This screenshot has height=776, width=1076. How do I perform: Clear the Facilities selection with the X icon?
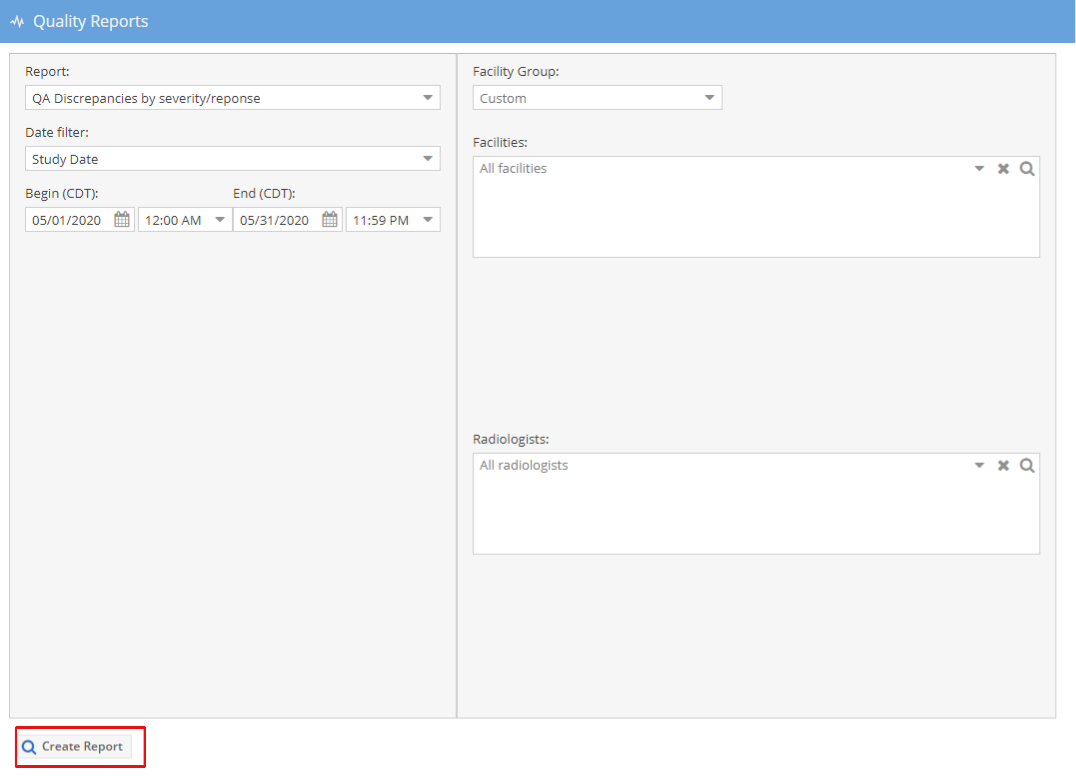(1003, 169)
